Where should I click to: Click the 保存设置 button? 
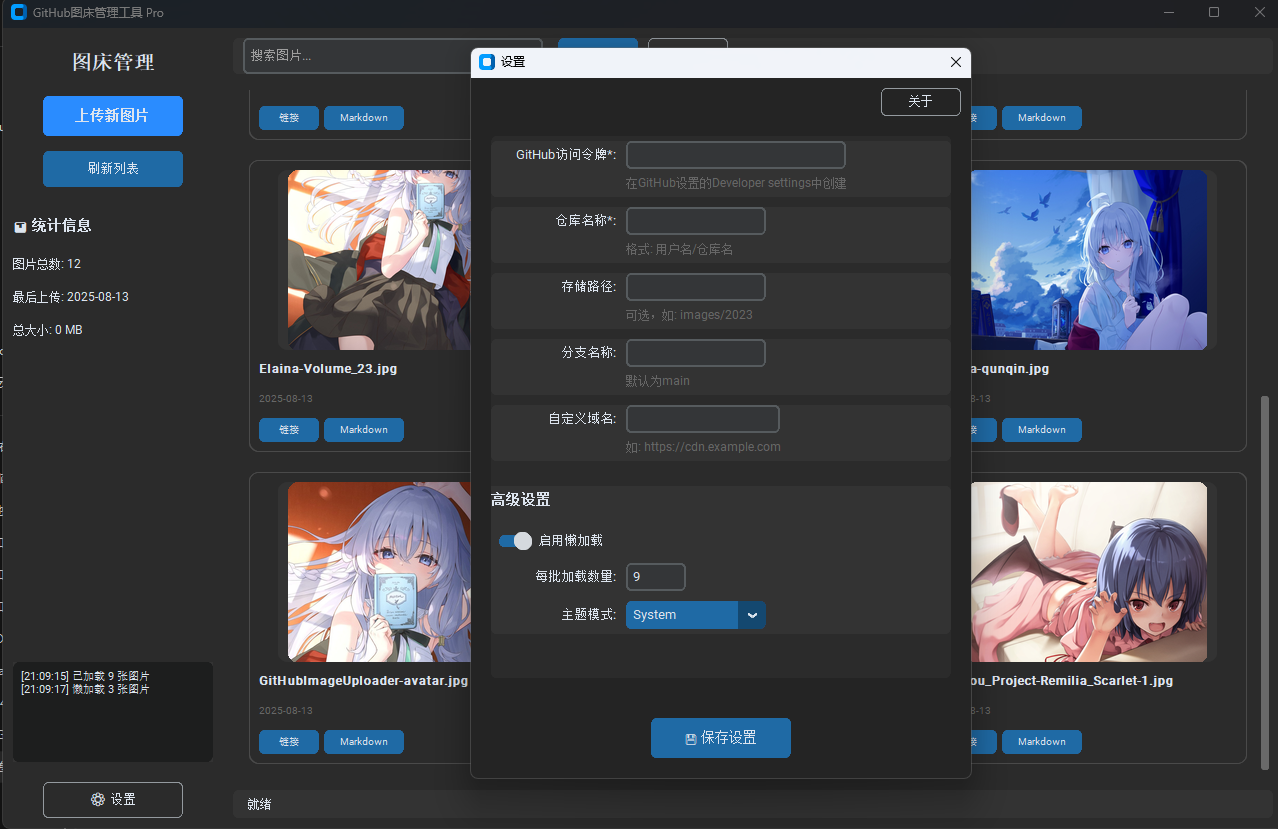click(x=720, y=738)
